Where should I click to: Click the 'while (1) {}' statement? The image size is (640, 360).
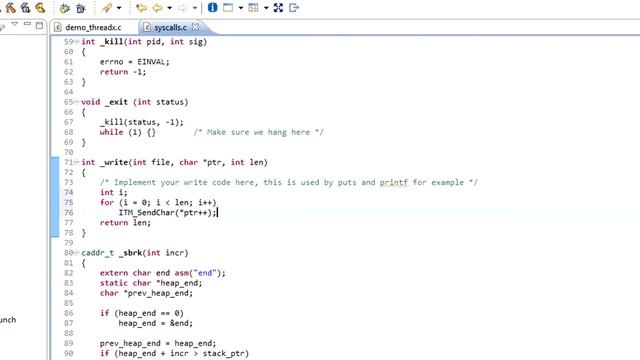pos(128,132)
